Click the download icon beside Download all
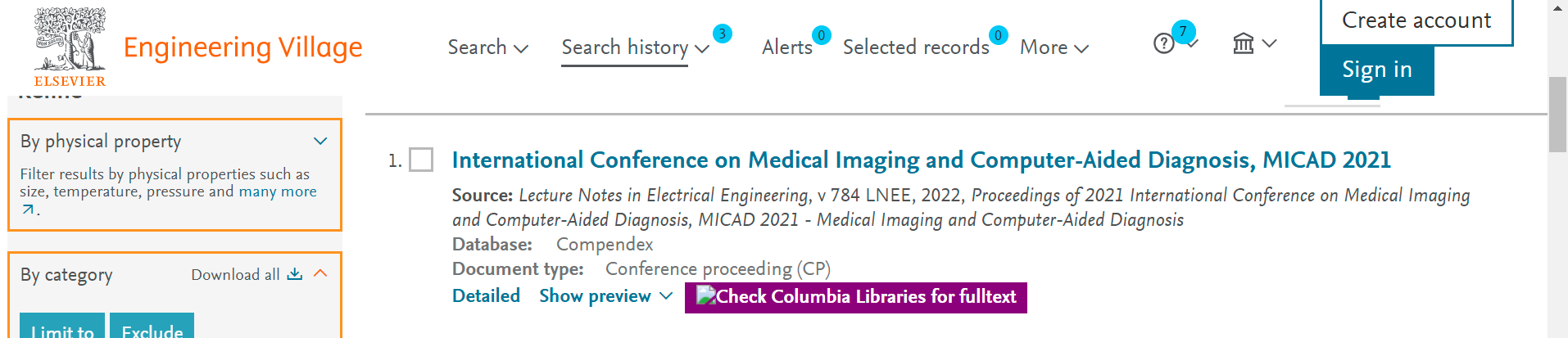 click(295, 274)
